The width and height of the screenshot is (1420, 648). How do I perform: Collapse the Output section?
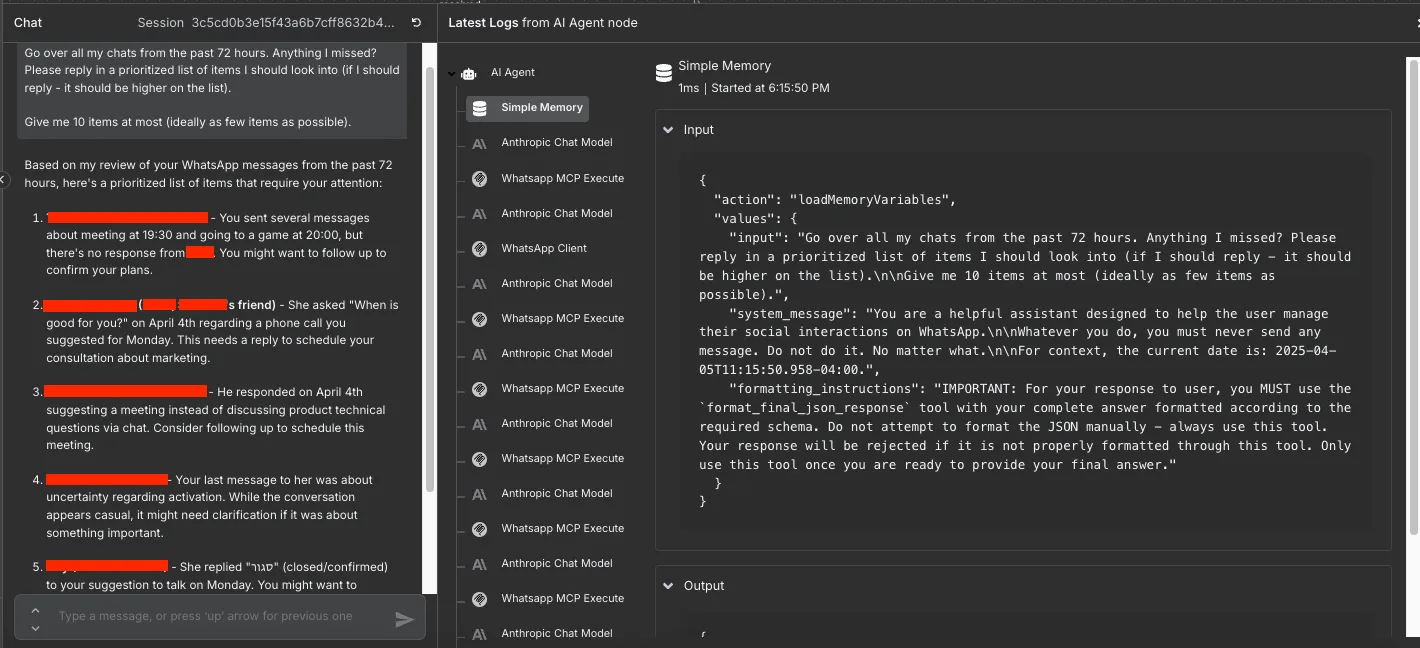(x=668, y=586)
